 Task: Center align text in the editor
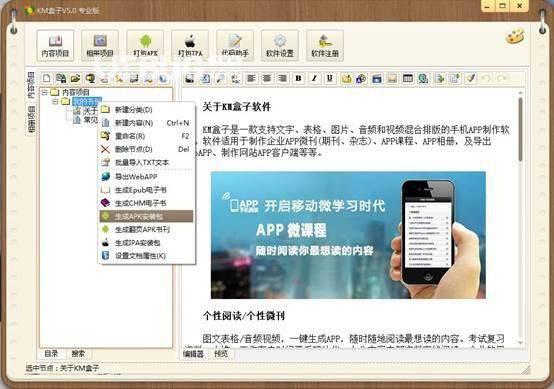267,78
